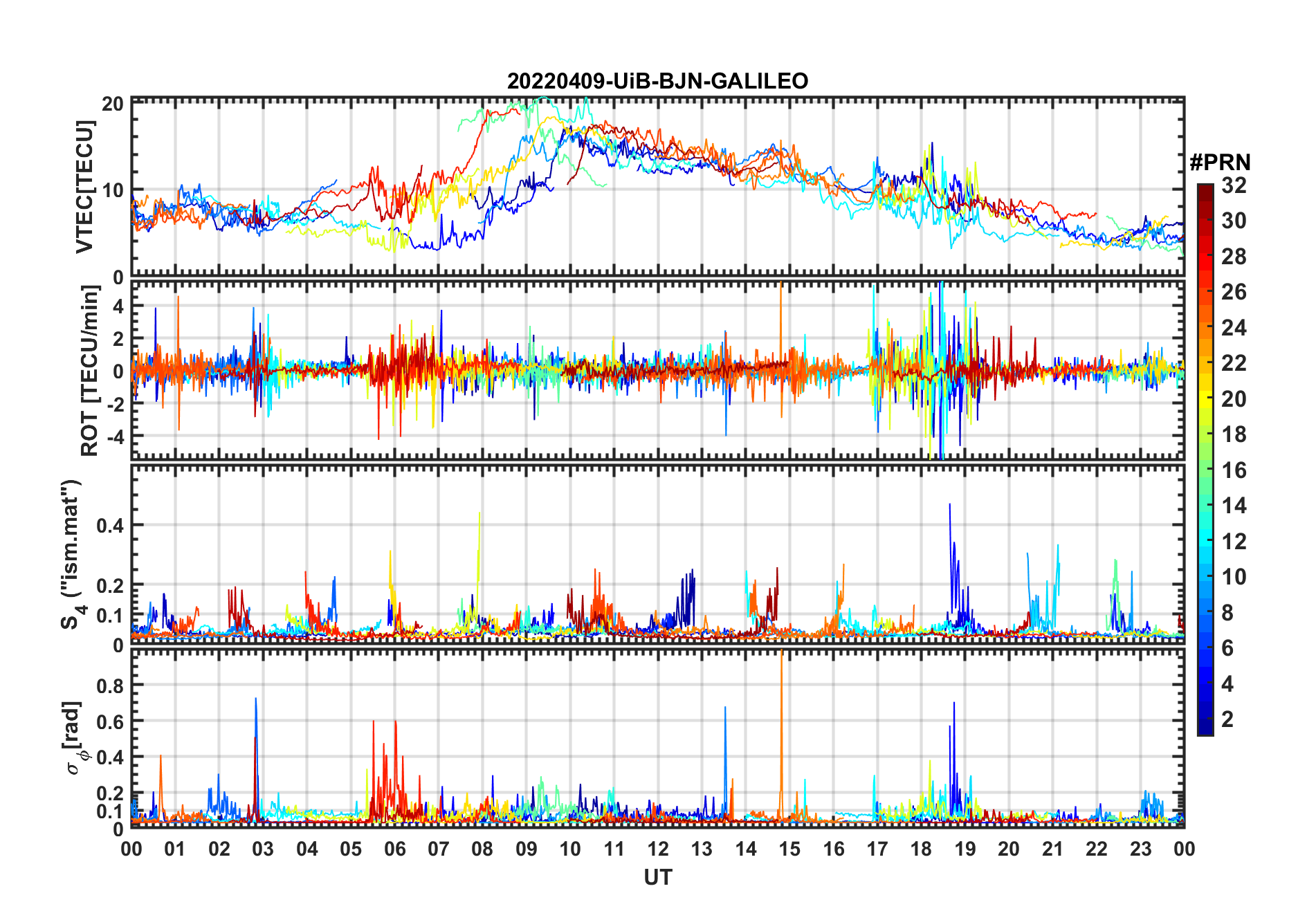Screen dimensions: 1316x920
Task: Click the 0.2 tick on the sigma-phi axis
Action: [x=110, y=793]
